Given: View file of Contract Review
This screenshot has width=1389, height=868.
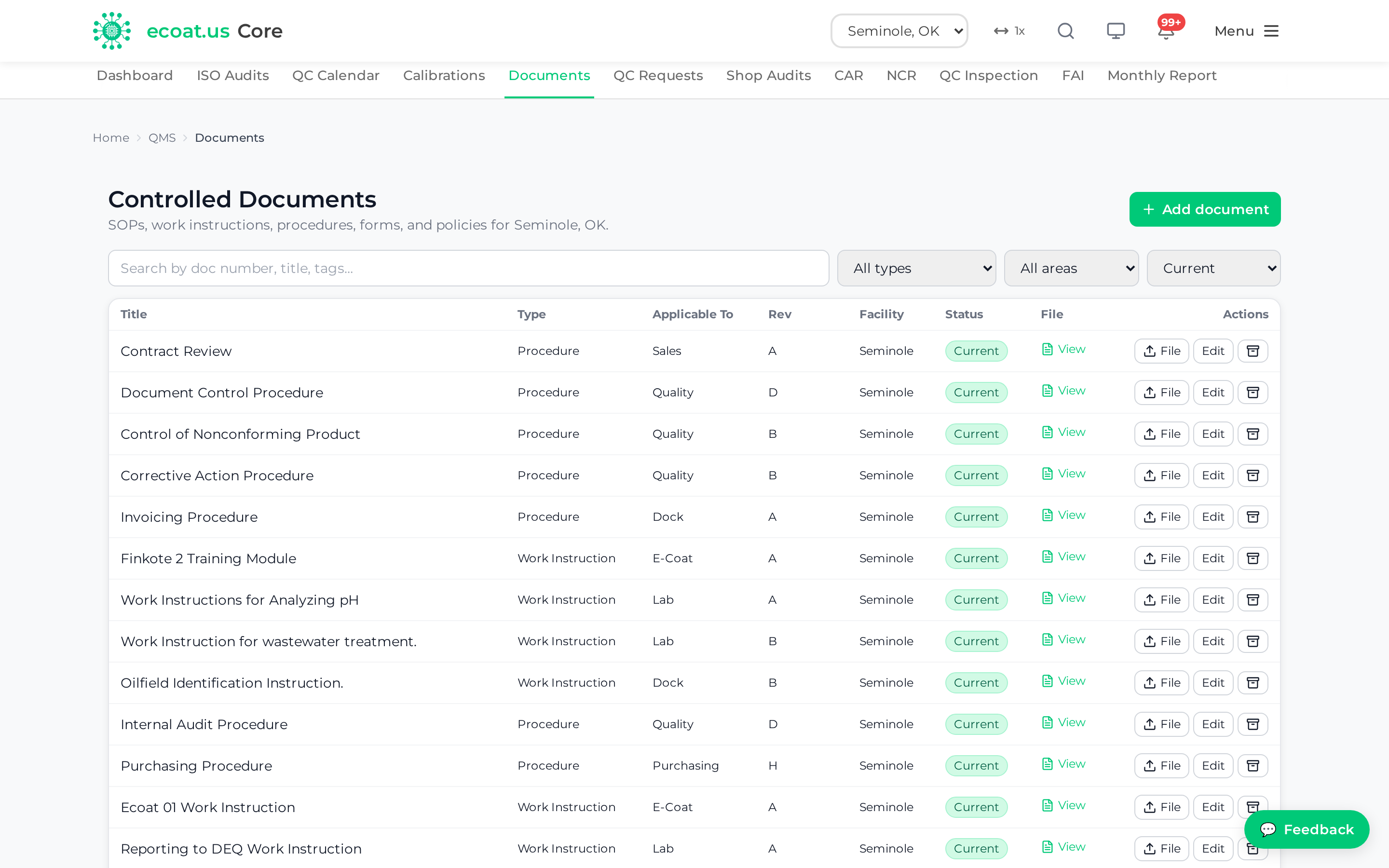Looking at the screenshot, I should pyautogui.click(x=1063, y=349).
